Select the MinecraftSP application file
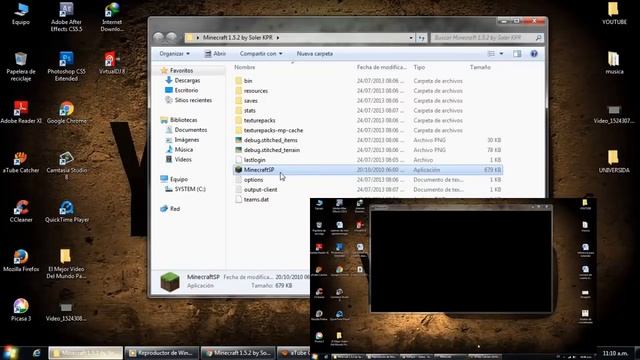This screenshot has height=360, width=640. pos(368,170)
